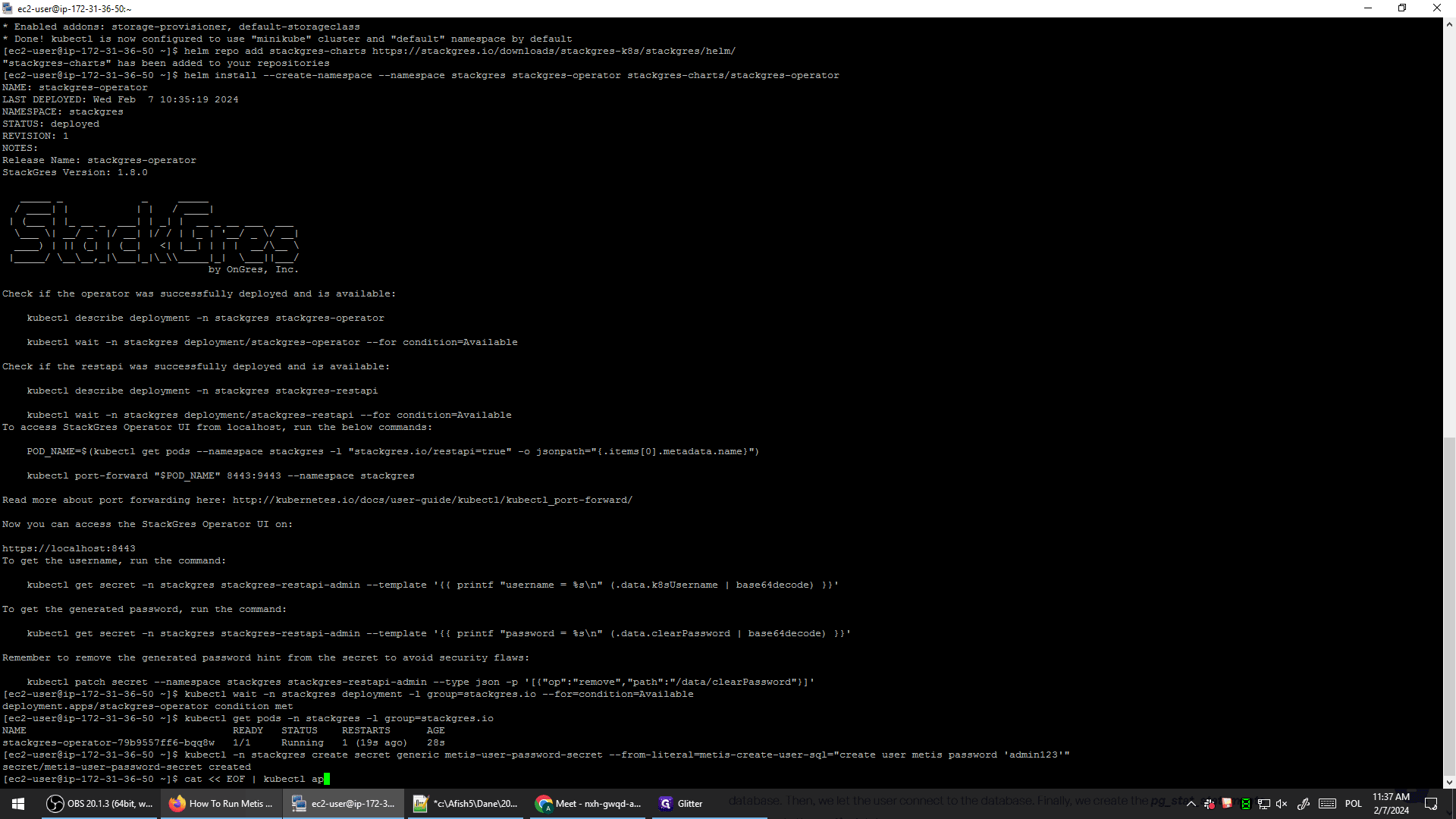Open the Notepad++ c:\Afish5 taskbar window

pyautogui.click(x=466, y=804)
